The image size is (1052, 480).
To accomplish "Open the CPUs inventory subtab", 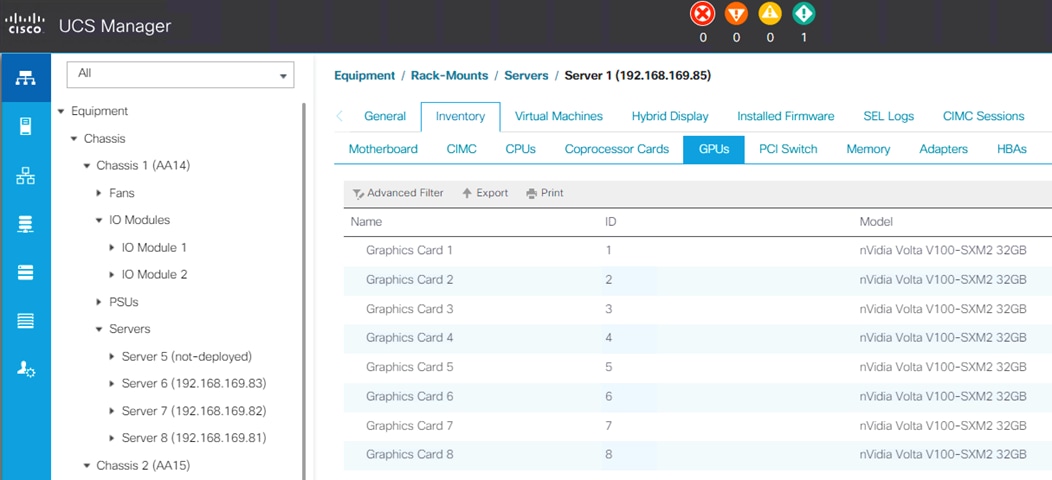I will pyautogui.click(x=521, y=149).
